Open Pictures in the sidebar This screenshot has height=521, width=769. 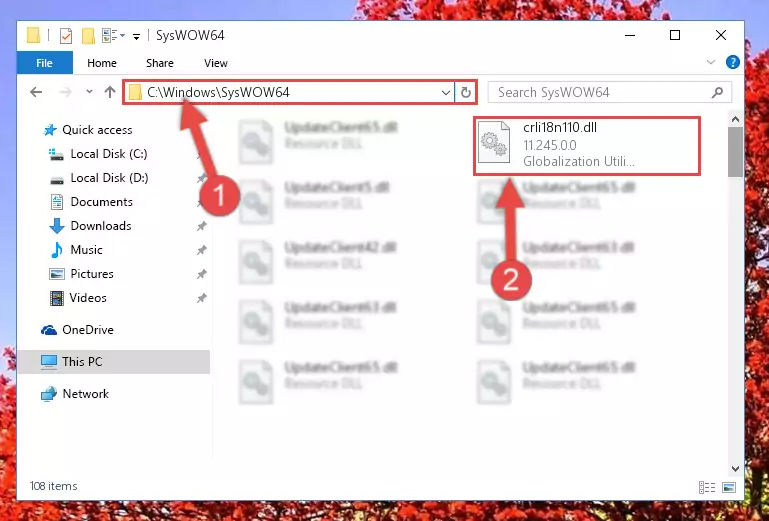pyautogui.click(x=92, y=274)
